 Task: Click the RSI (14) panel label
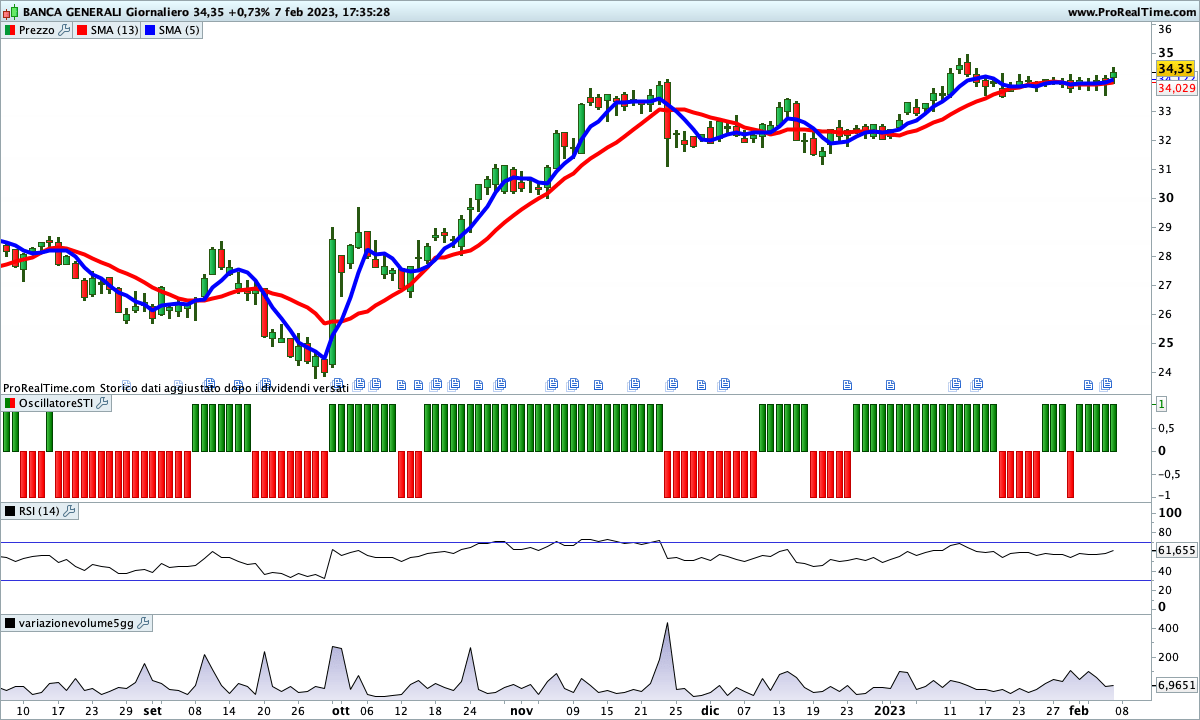(x=39, y=511)
